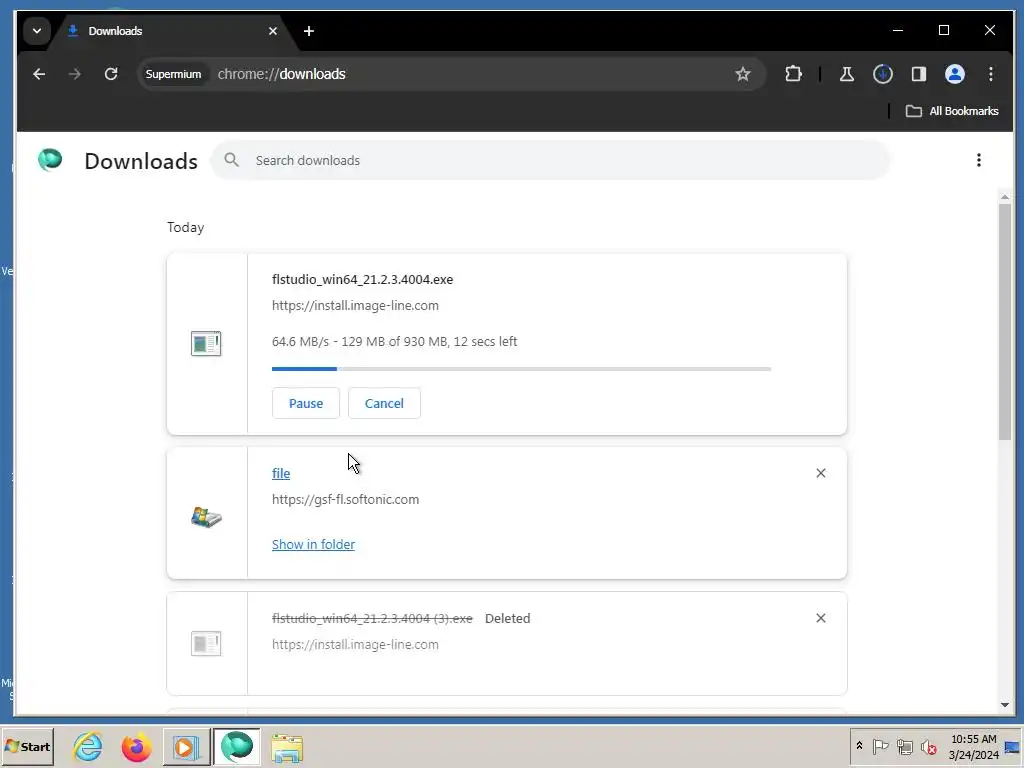The width and height of the screenshot is (1024, 768).
Task: Click the scrollbar down arrow
Action: pos(1004,705)
